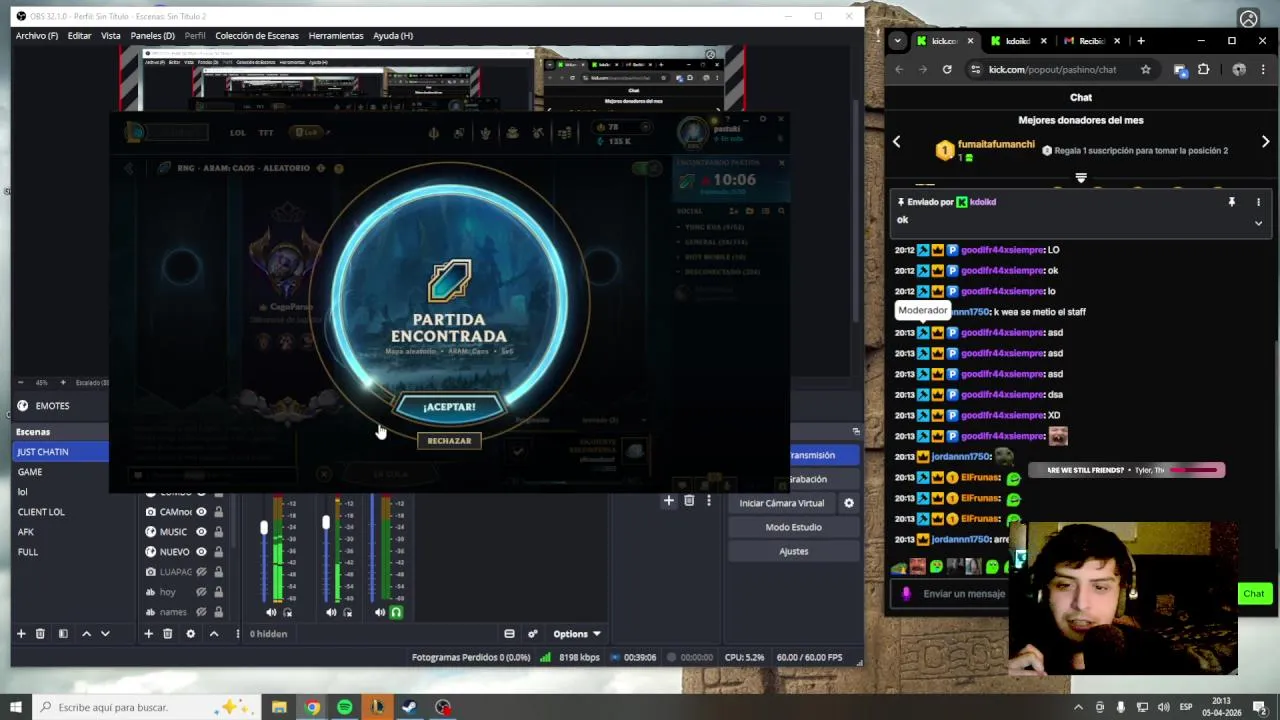
Task: Open Colección de Escenas menu
Action: tap(257, 36)
